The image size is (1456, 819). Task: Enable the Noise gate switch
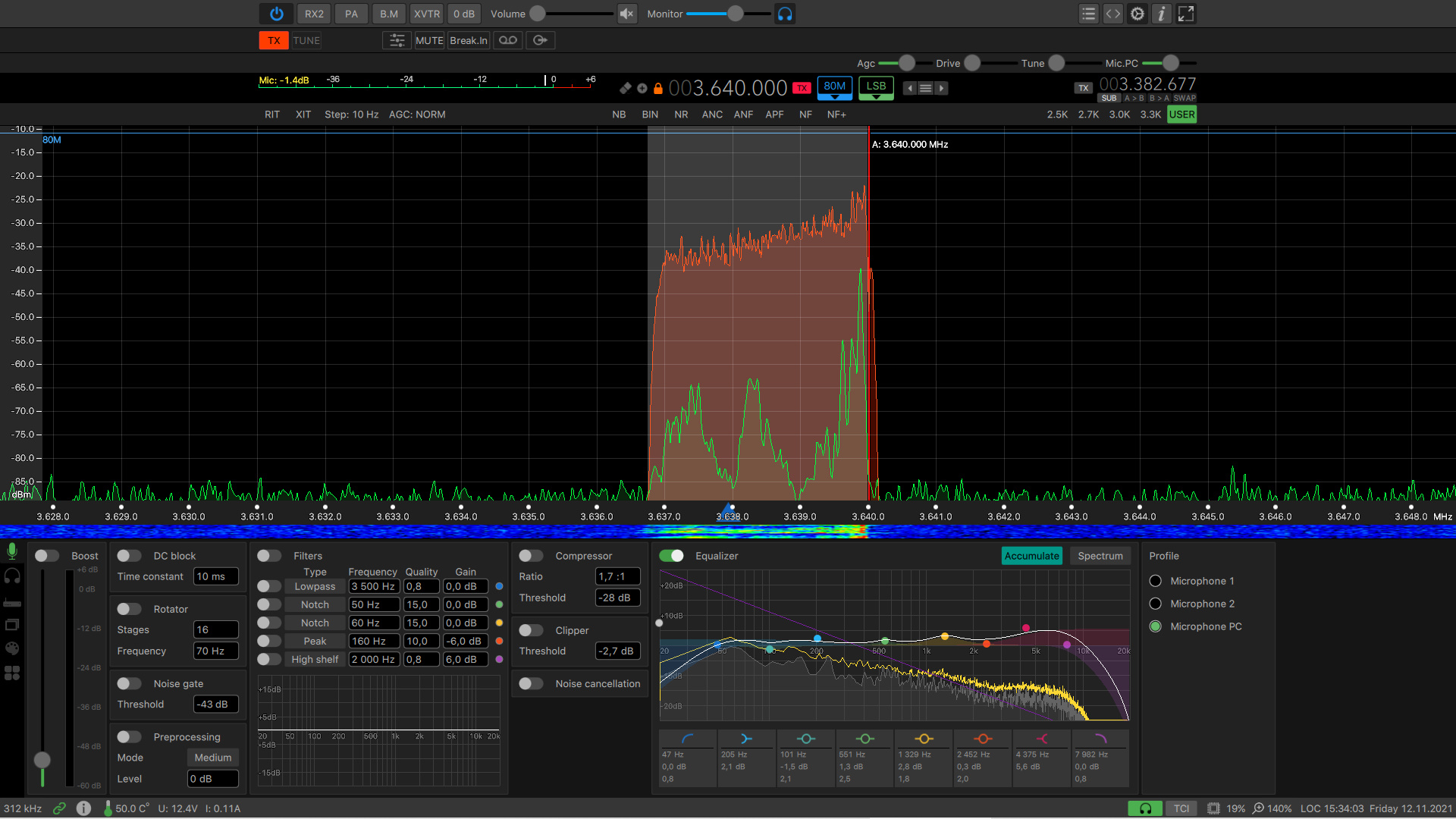[129, 683]
